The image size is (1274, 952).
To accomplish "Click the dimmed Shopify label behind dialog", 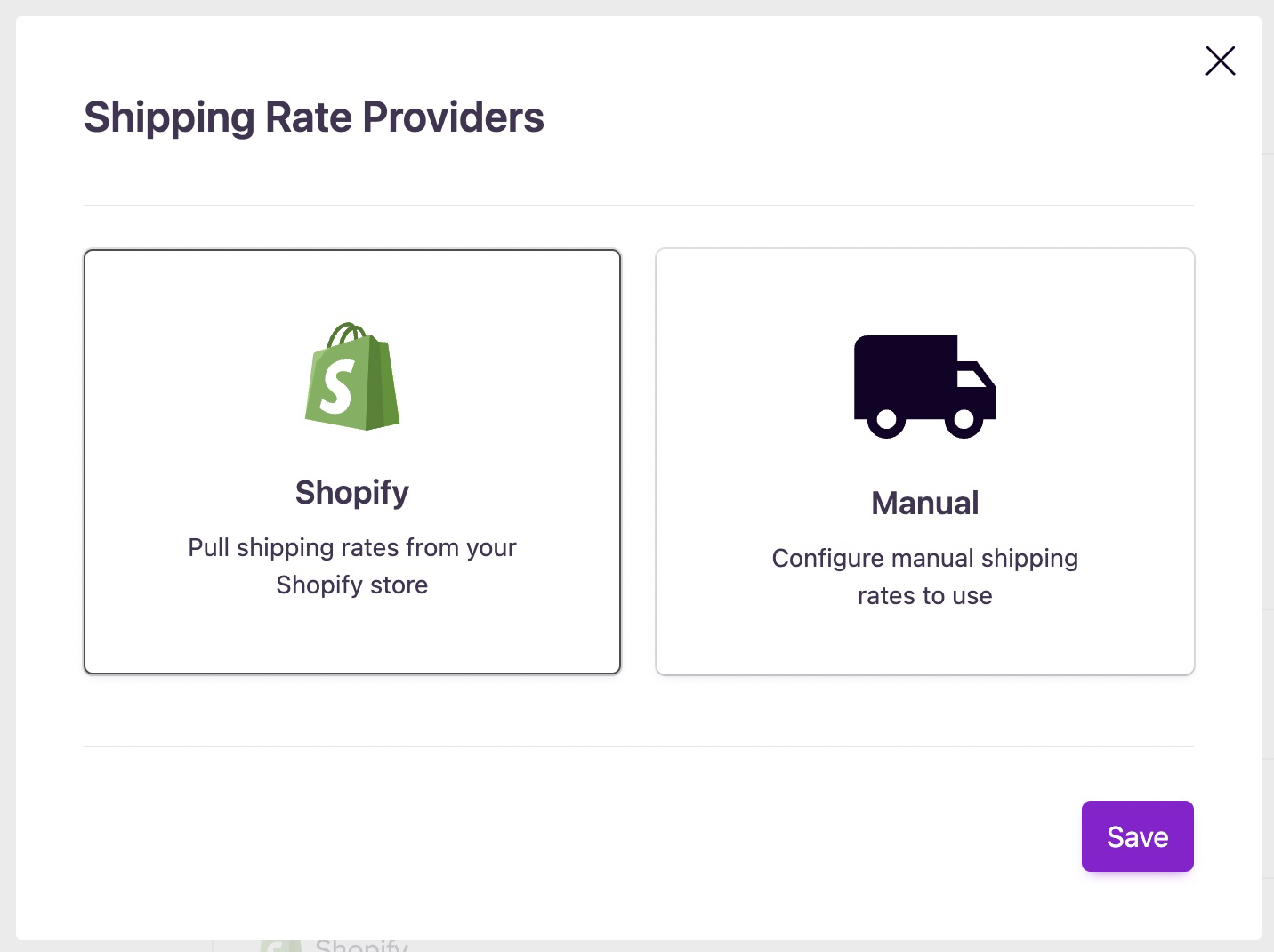I will [x=362, y=945].
